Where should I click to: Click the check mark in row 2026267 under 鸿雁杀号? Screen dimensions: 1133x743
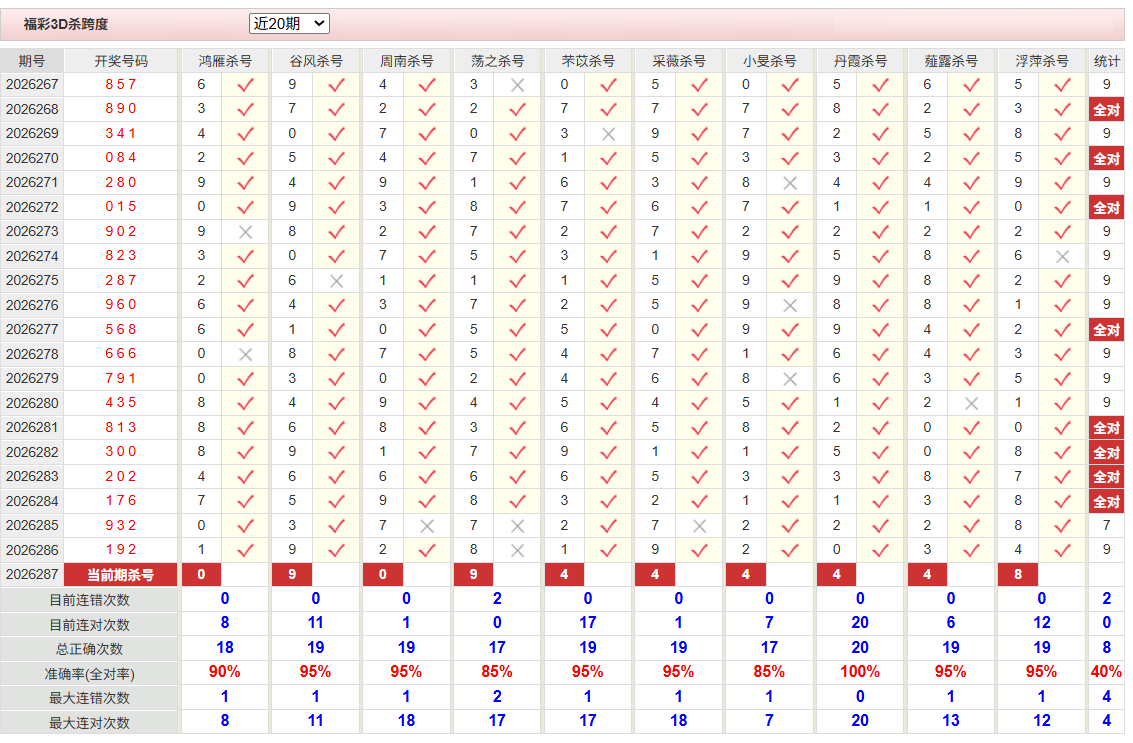pyautogui.click(x=246, y=85)
